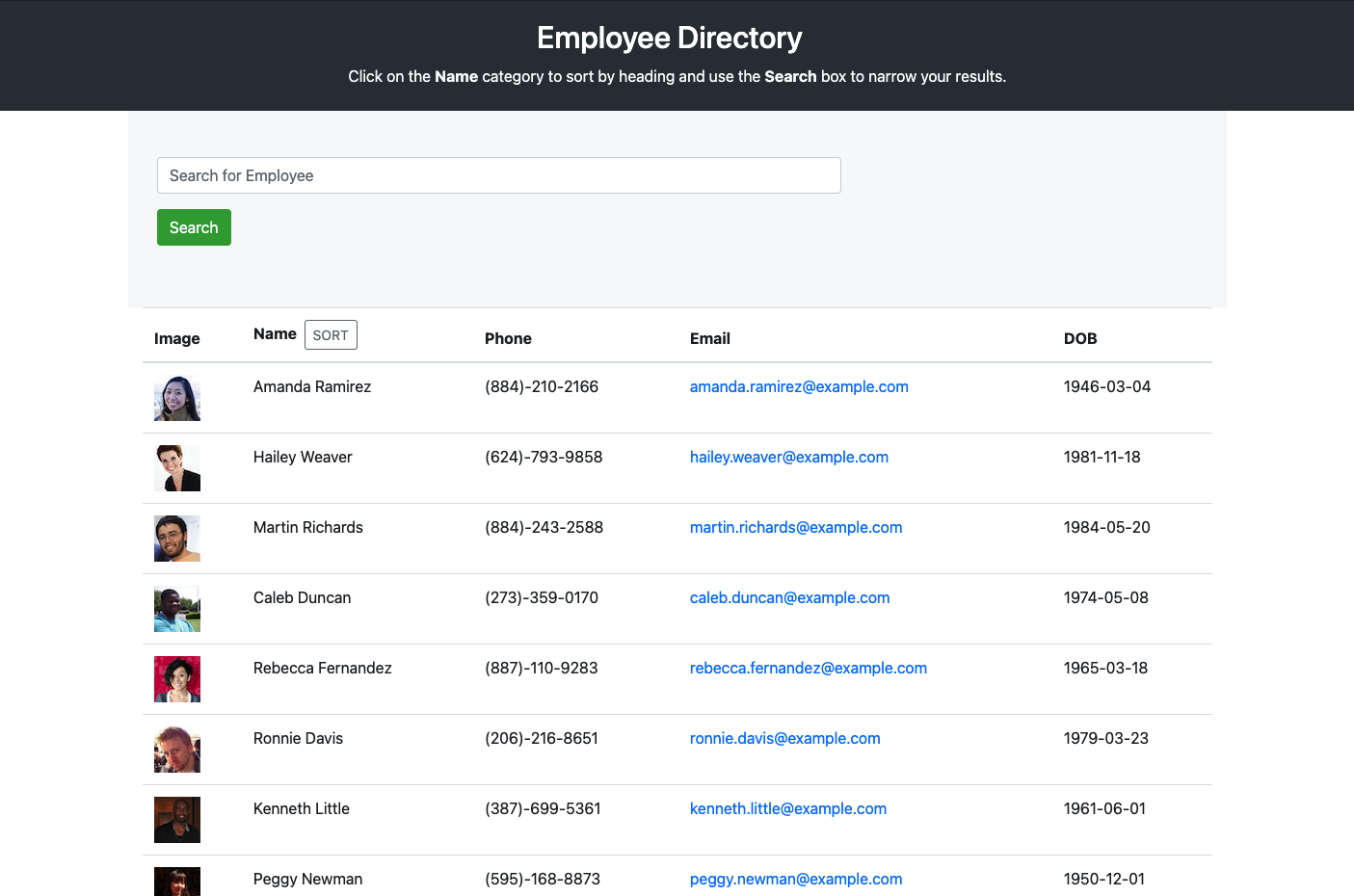Click the name Ronnie Davis
The width and height of the screenshot is (1354, 896).
(x=298, y=738)
